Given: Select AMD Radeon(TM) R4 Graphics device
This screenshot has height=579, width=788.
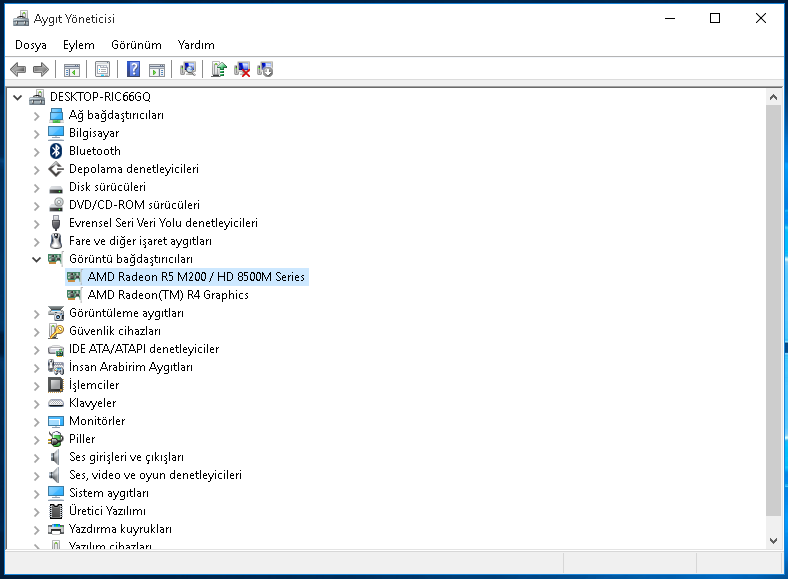Looking at the screenshot, I should click(x=168, y=295).
